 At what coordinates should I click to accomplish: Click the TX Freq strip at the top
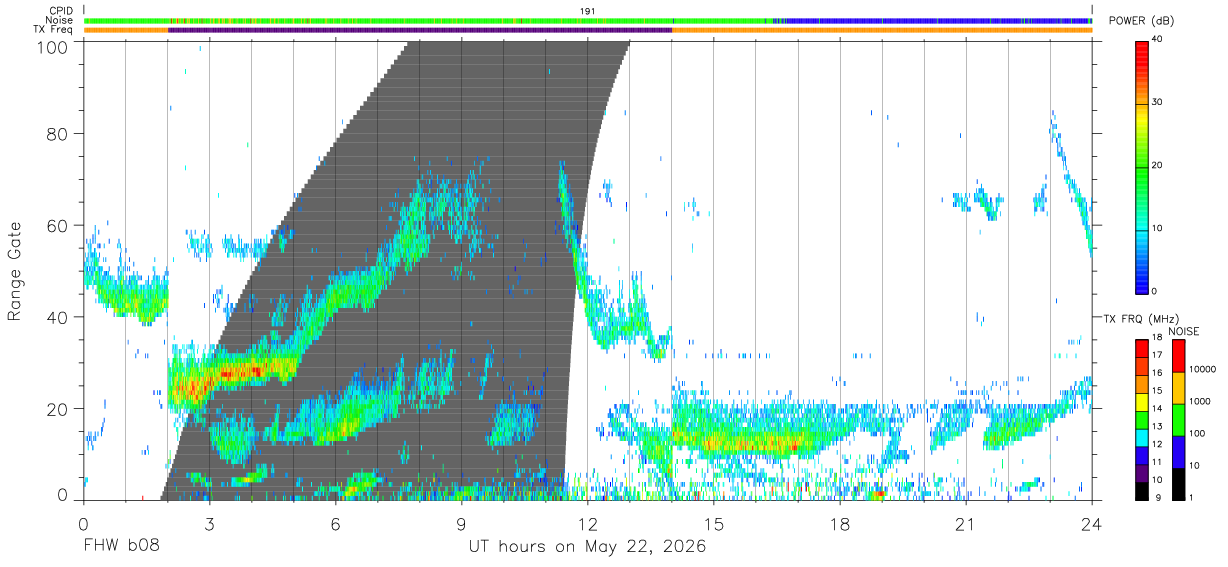(x=588, y=30)
